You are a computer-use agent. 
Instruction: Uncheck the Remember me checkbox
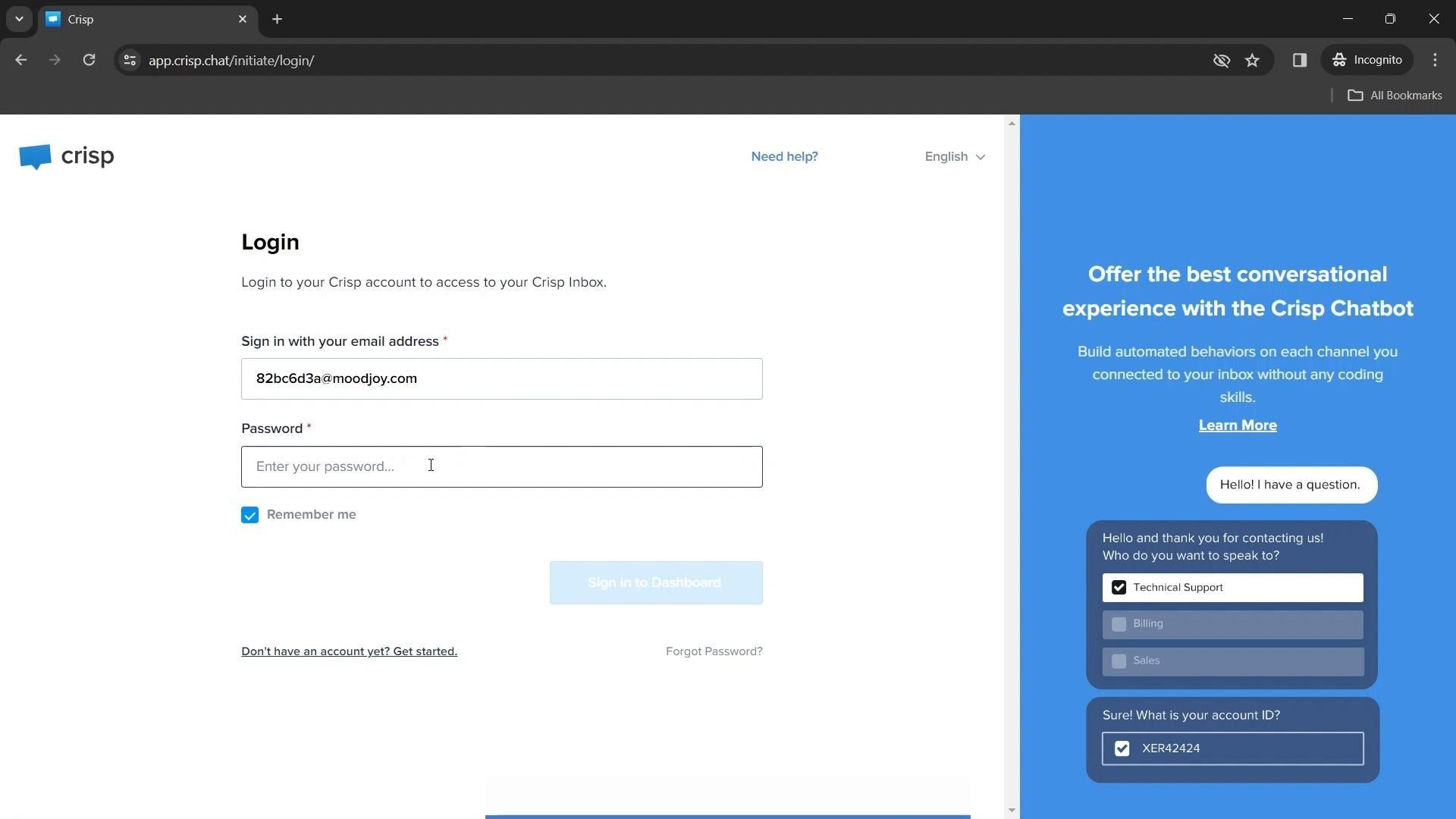249,515
